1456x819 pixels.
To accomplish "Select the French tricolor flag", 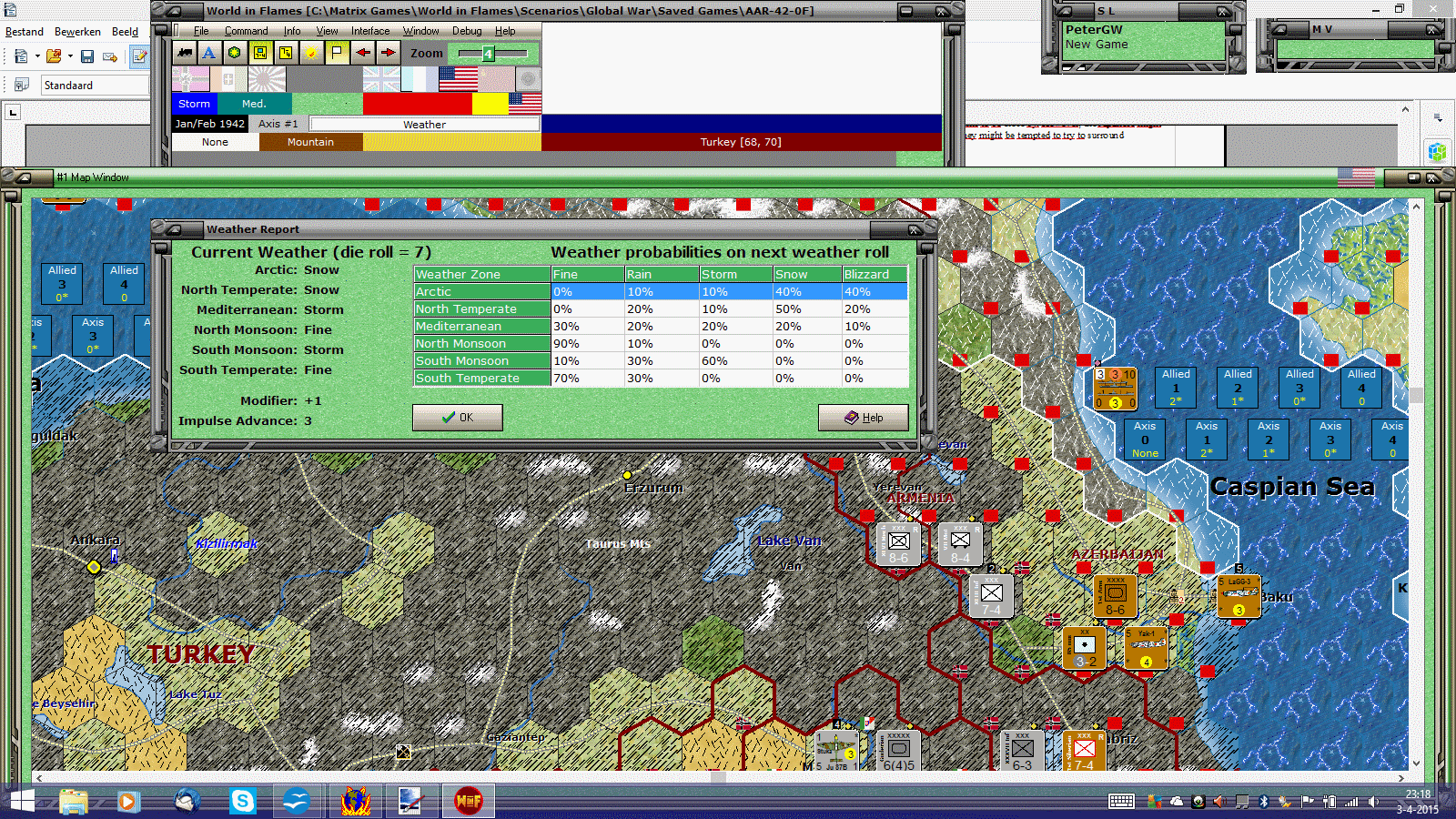I will pyautogui.click(x=420, y=79).
